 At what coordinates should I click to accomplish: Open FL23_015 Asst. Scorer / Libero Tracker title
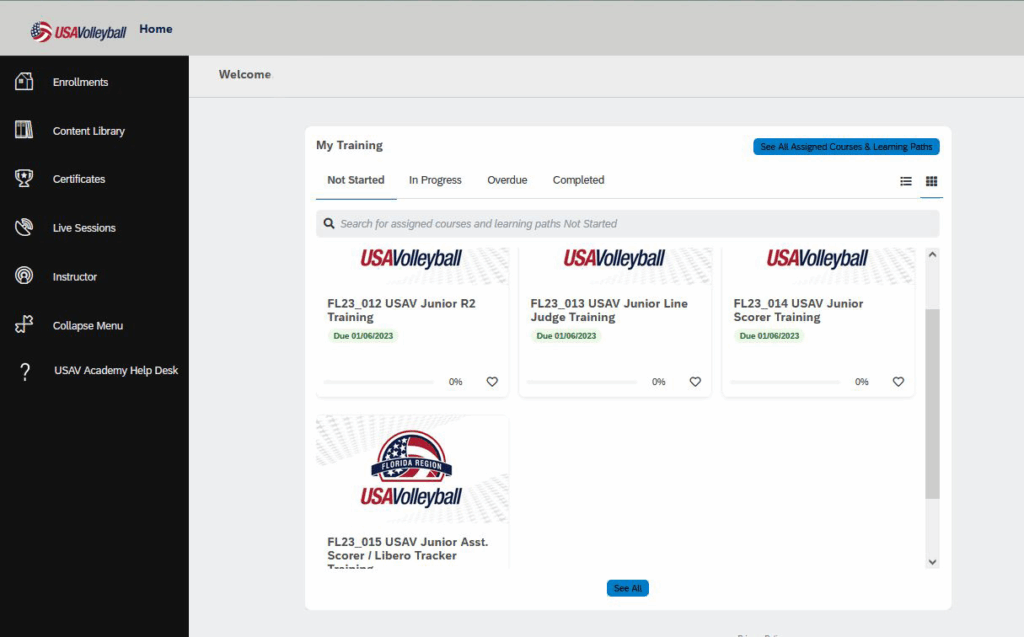coord(408,554)
